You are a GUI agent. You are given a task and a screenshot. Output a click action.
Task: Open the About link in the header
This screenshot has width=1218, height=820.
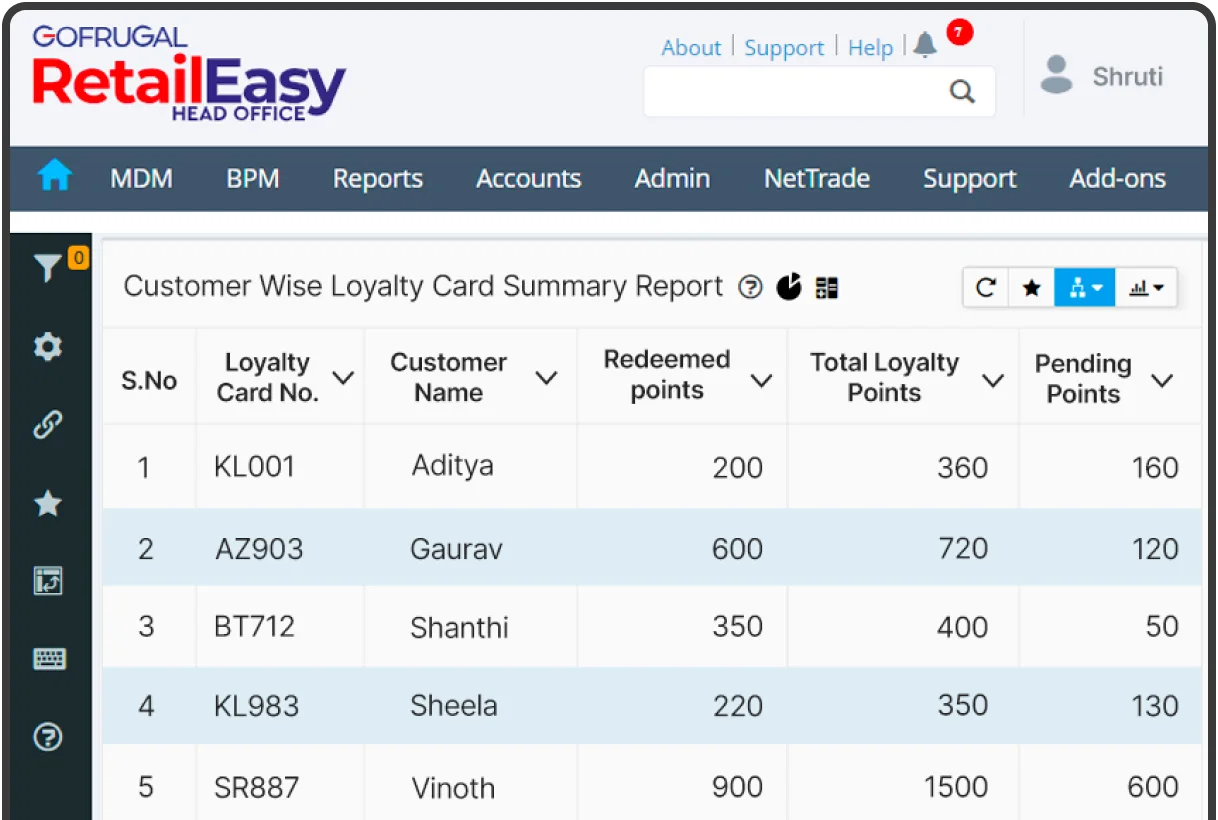[691, 47]
